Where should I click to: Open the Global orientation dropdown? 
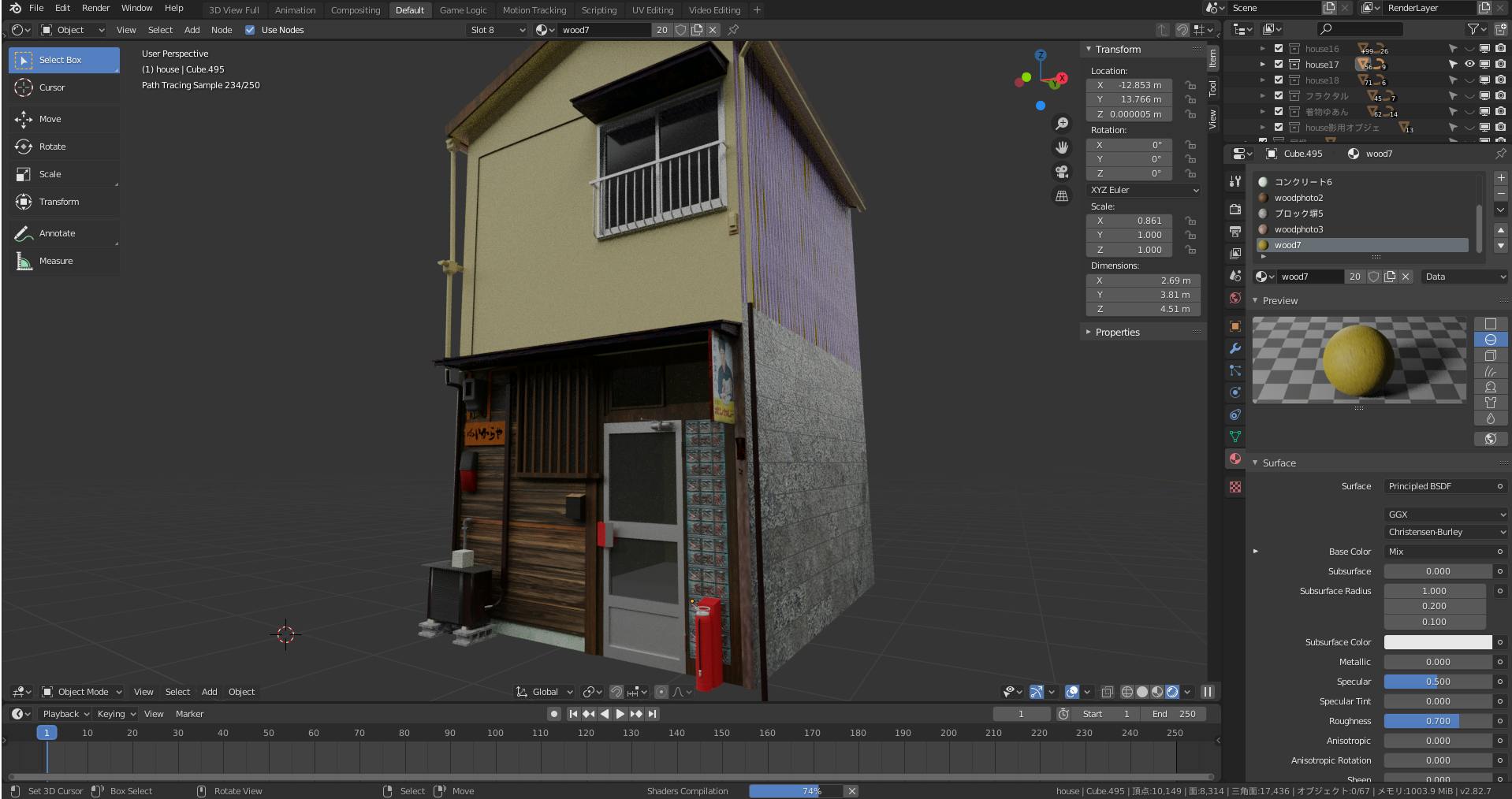click(x=544, y=692)
